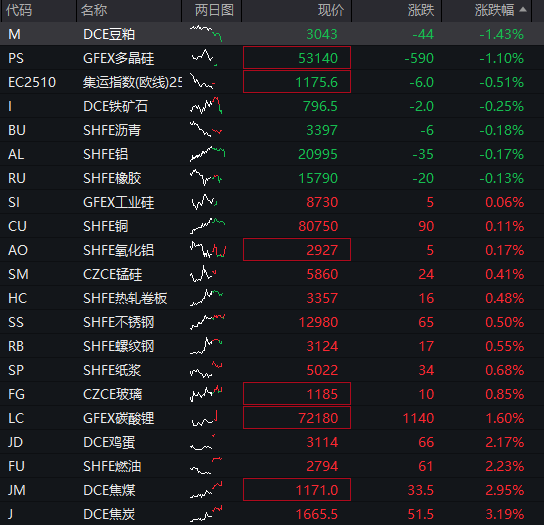Screen dimensions: 544x525
Task: Select the DCE豆粕 row name
Action: coord(109,34)
